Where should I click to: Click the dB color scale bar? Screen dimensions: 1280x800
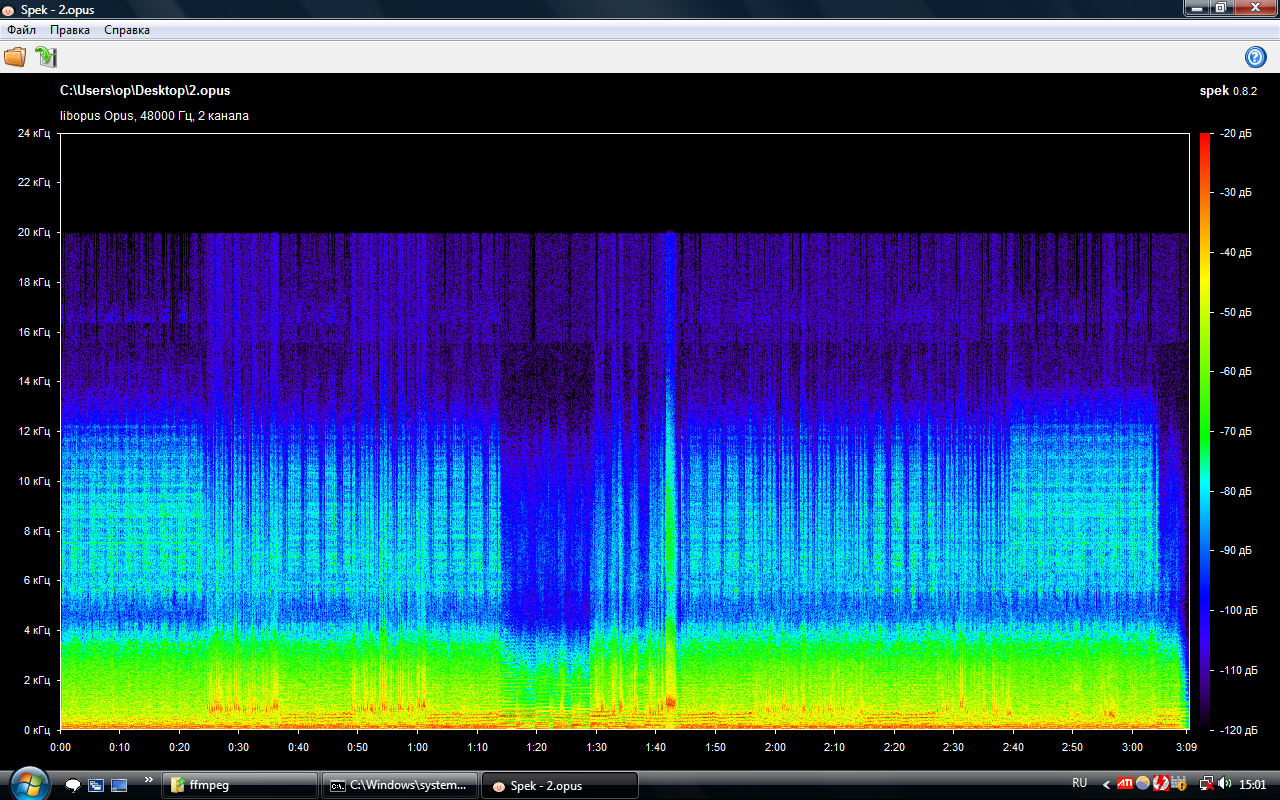click(x=1204, y=430)
